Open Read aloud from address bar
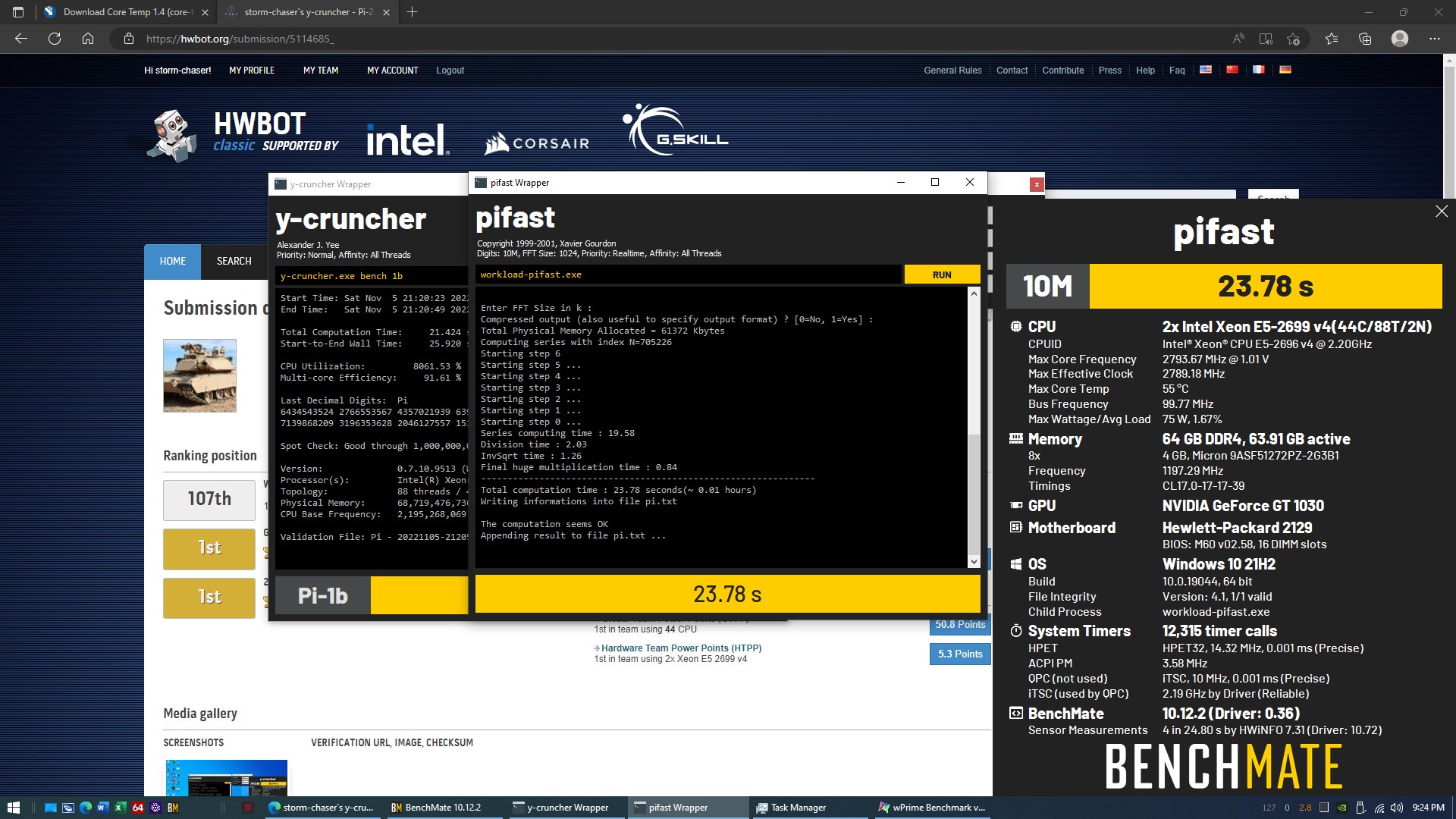The width and height of the screenshot is (1456, 819). pos(1238,39)
